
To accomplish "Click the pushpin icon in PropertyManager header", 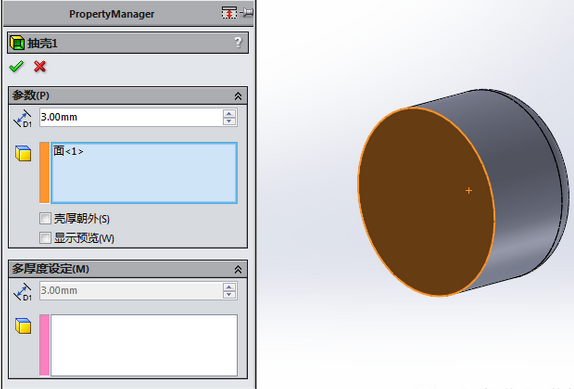I will pyautogui.click(x=247, y=12).
